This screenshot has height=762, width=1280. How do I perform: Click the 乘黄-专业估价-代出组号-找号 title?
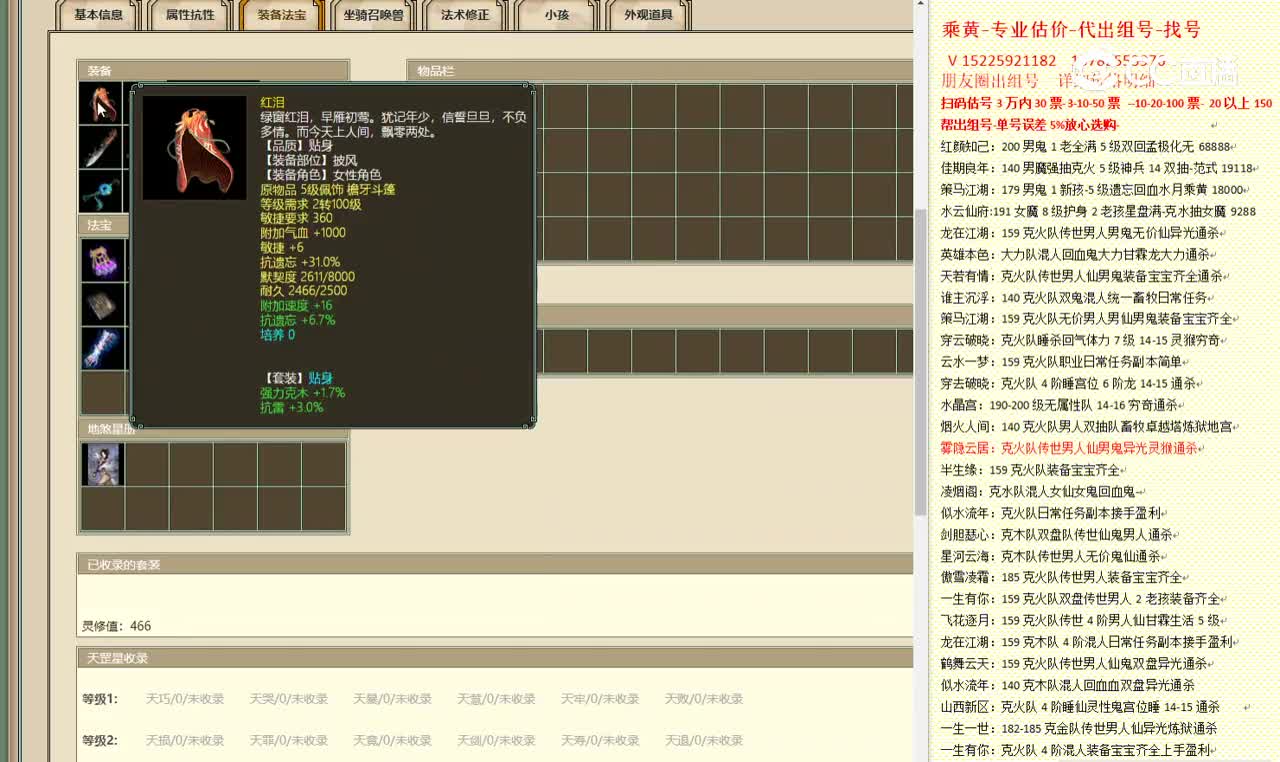[1071, 30]
